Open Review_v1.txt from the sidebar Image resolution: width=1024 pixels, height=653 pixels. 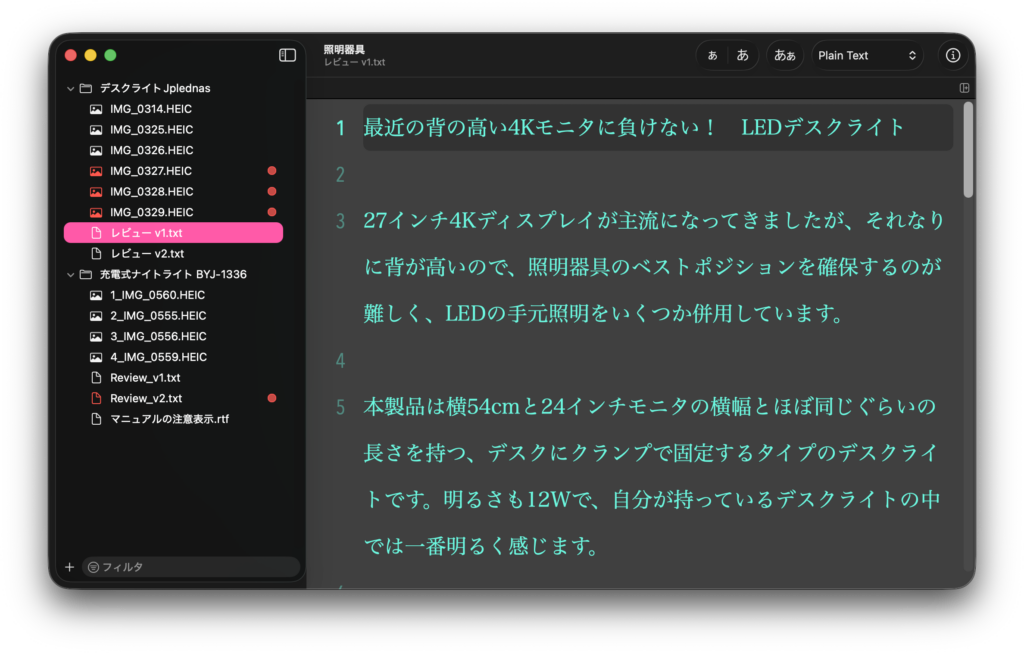pyautogui.click(x=145, y=378)
